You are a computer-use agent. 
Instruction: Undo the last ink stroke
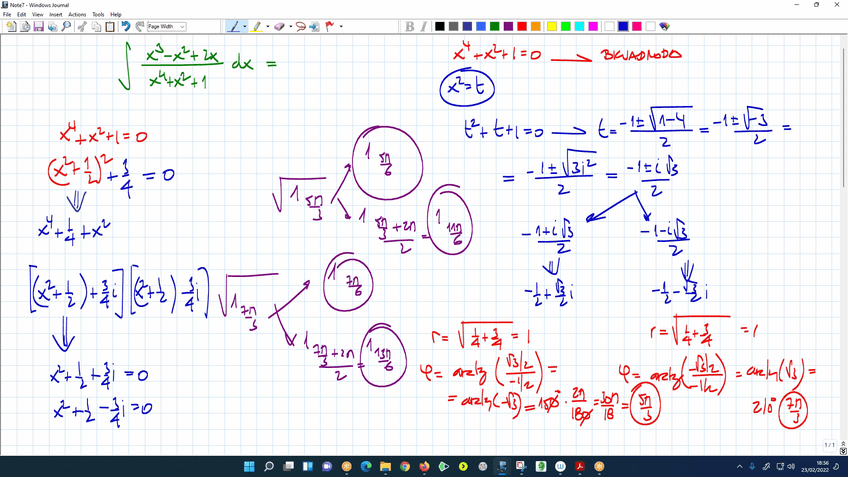pos(126,26)
